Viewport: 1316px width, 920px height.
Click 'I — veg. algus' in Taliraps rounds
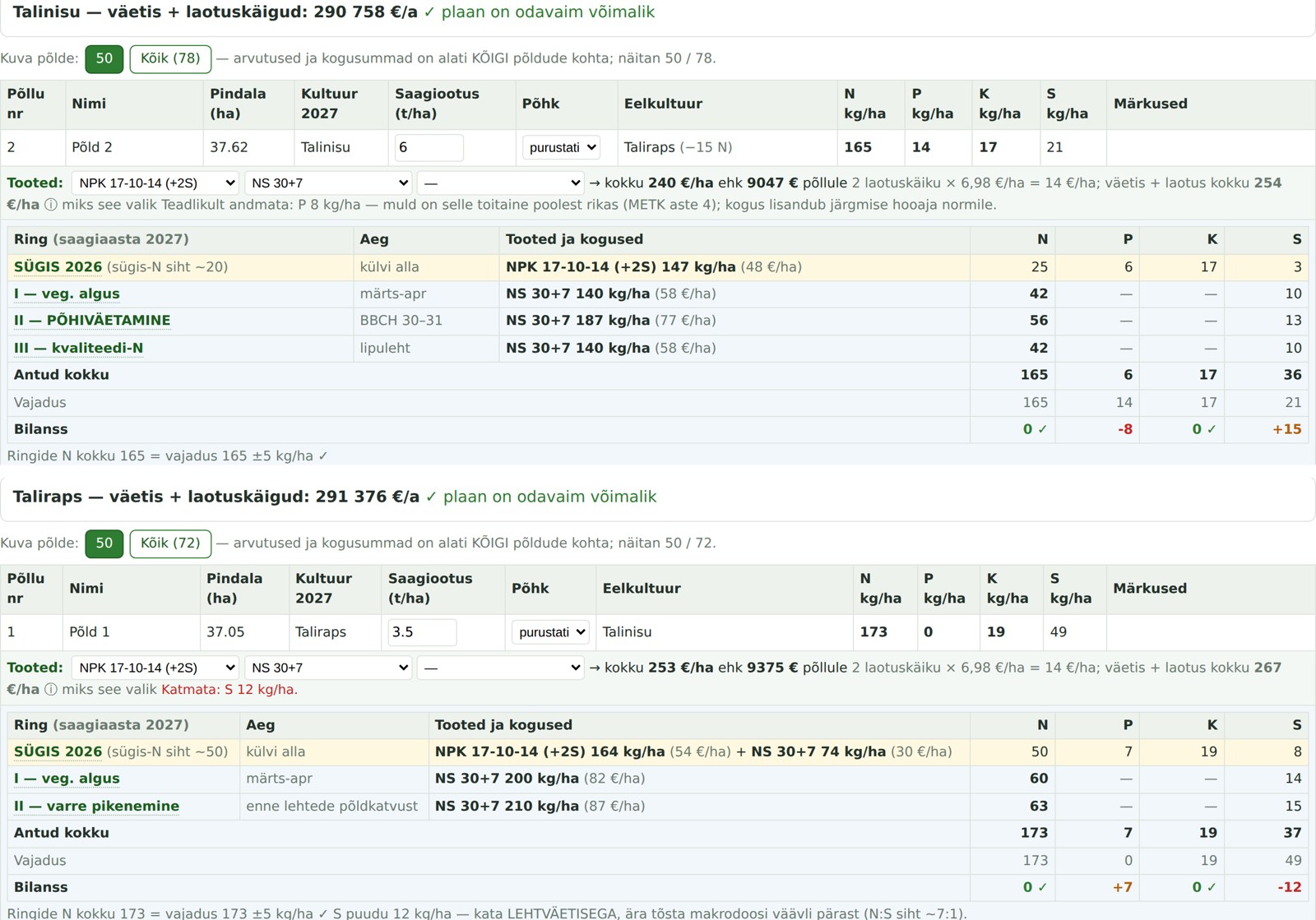67,779
